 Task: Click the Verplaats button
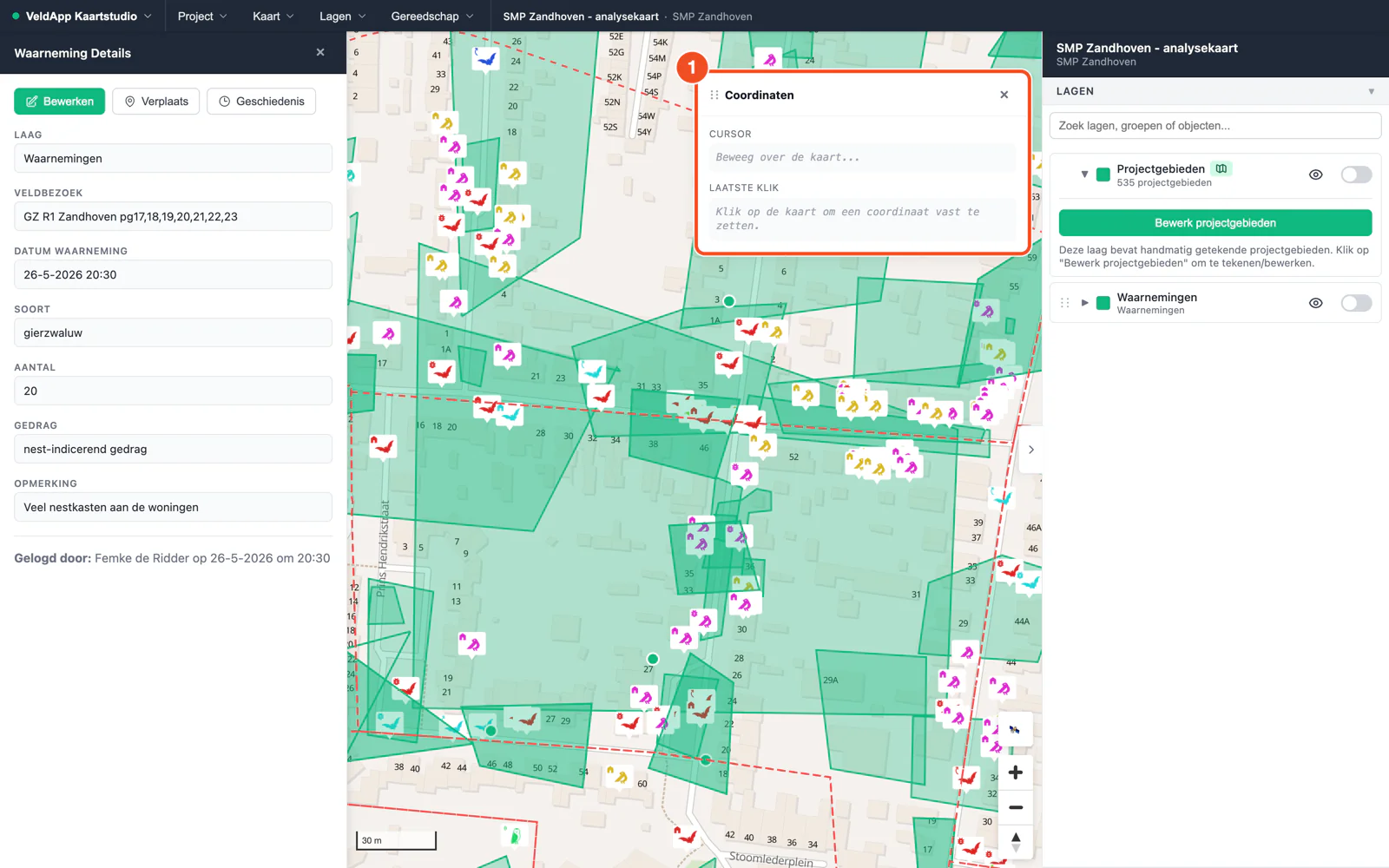tap(157, 102)
